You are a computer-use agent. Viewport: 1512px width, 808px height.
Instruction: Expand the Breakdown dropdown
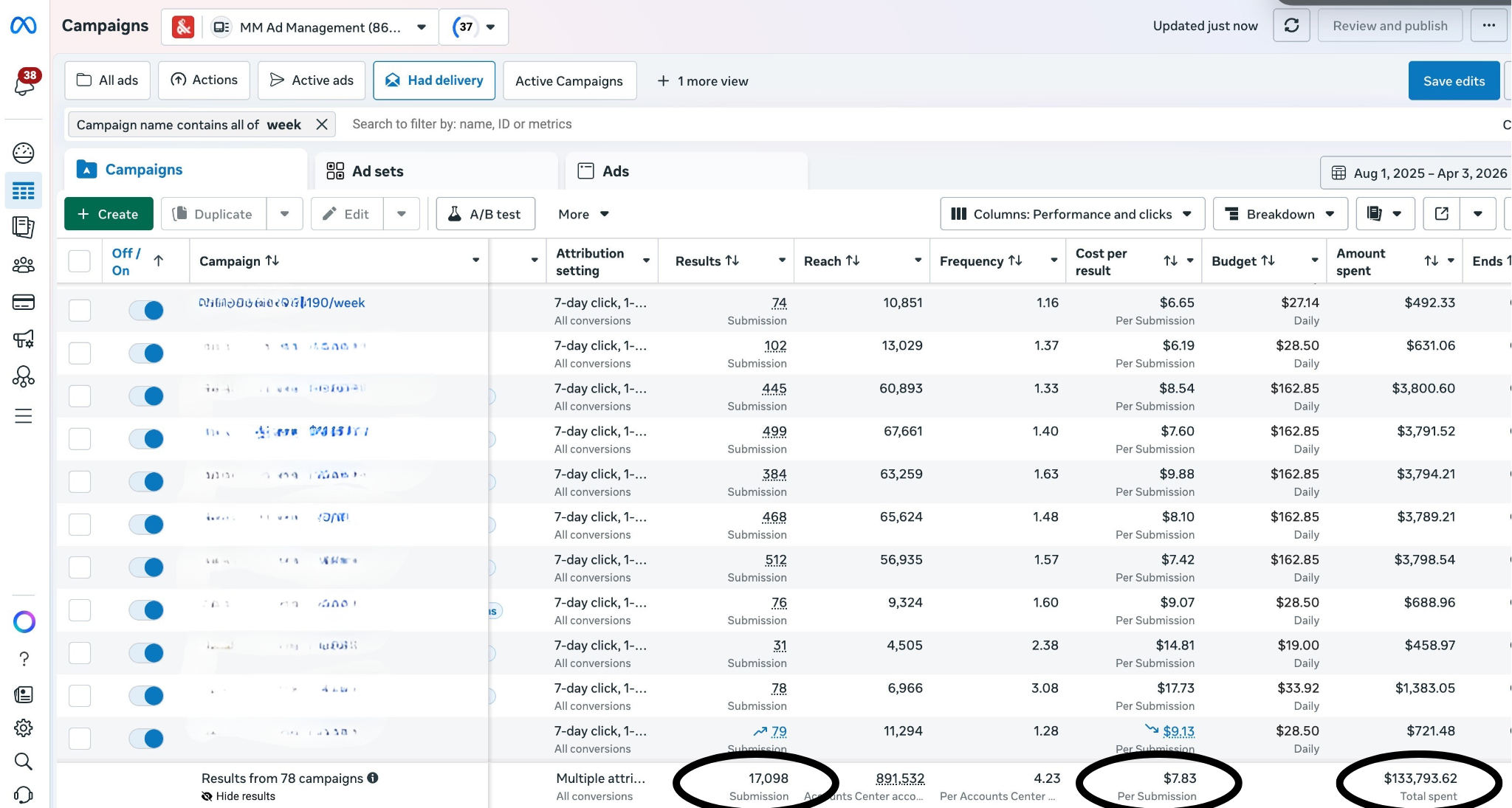click(x=1279, y=214)
